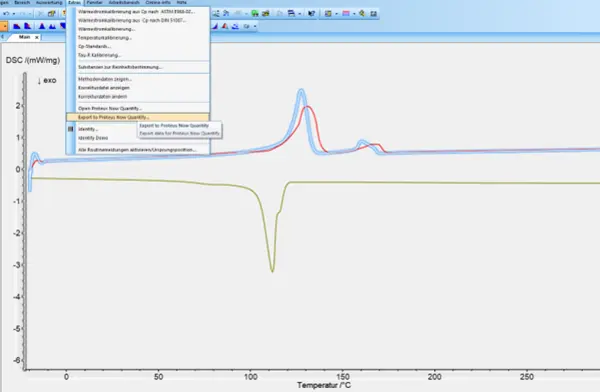Click the first blue-red onset evaluation icon
This screenshot has width=600, height=392.
tap(16, 26)
